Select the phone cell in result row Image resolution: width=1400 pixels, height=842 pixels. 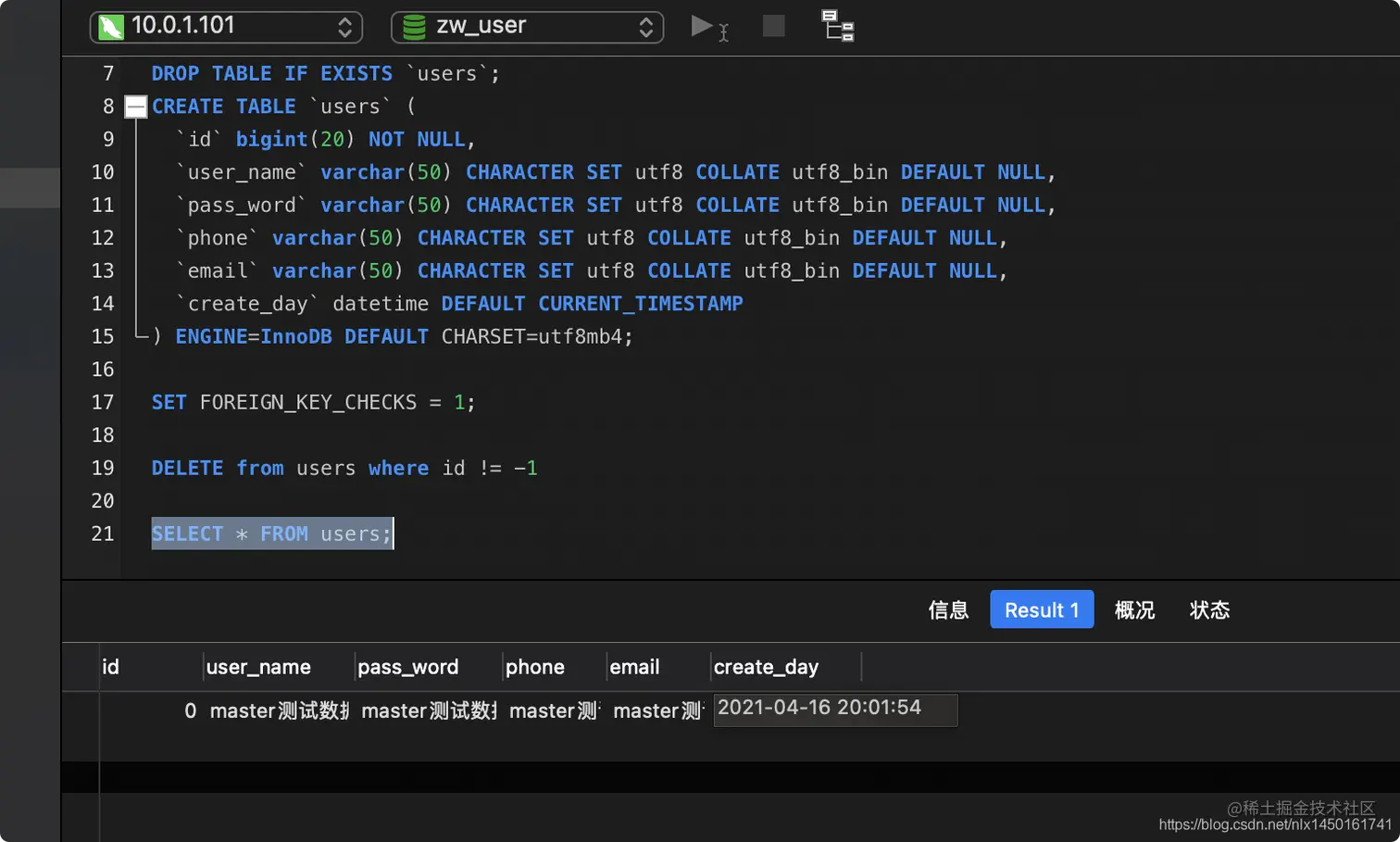tap(555, 710)
